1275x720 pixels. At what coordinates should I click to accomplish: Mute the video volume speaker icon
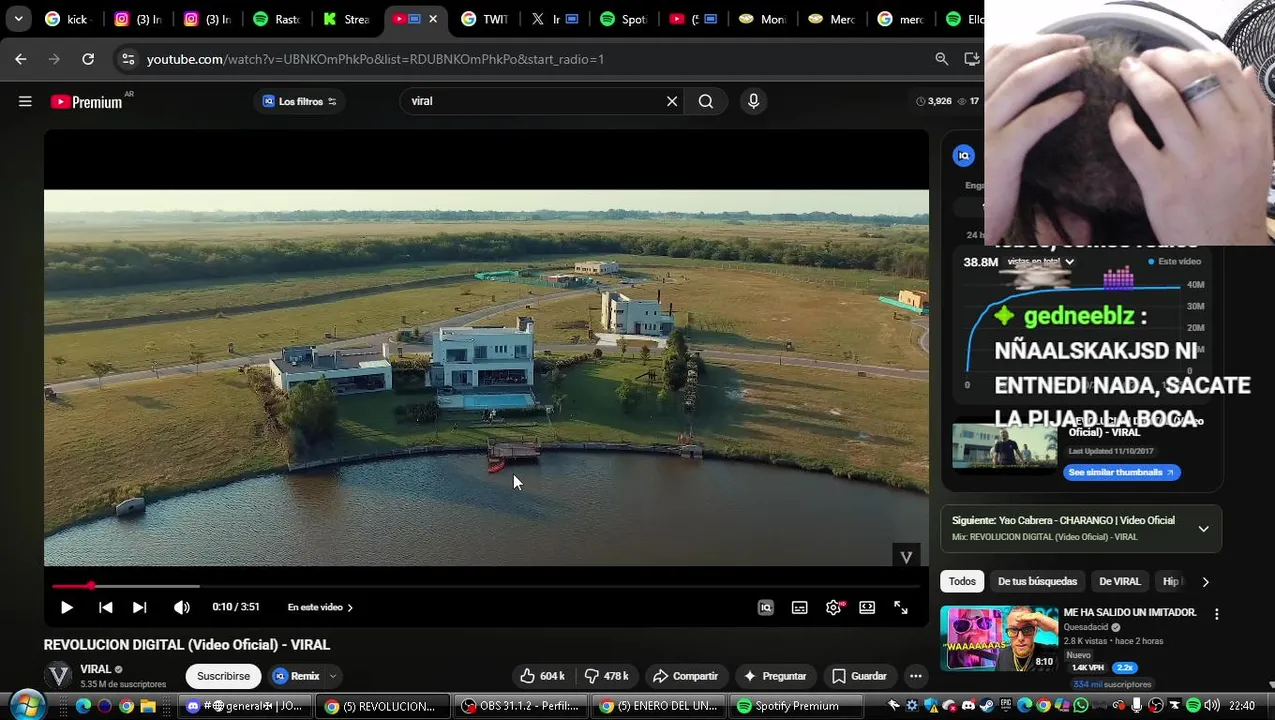point(181,607)
